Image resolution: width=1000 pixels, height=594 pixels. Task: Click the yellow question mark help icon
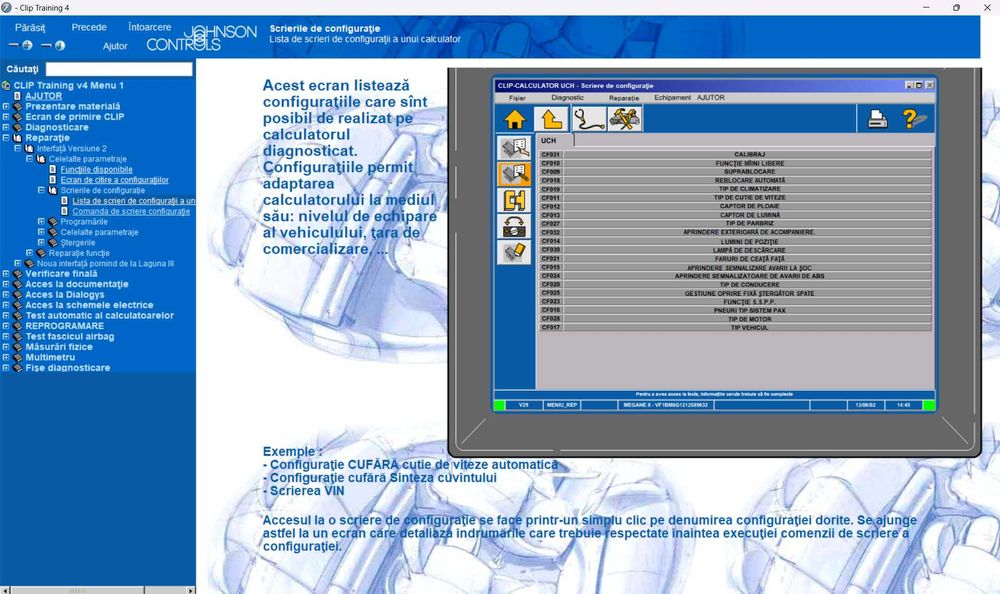[912, 119]
